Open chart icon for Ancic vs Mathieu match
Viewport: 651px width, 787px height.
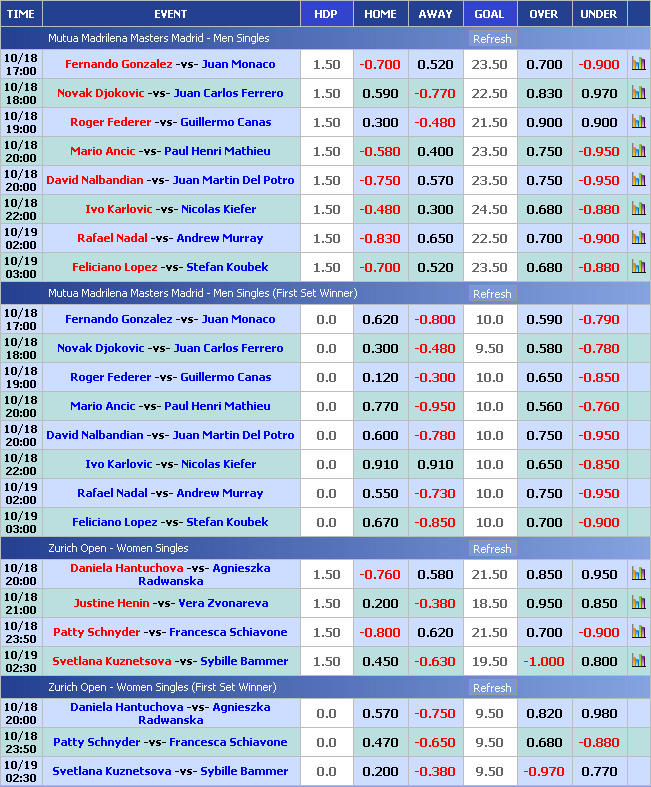coord(638,151)
